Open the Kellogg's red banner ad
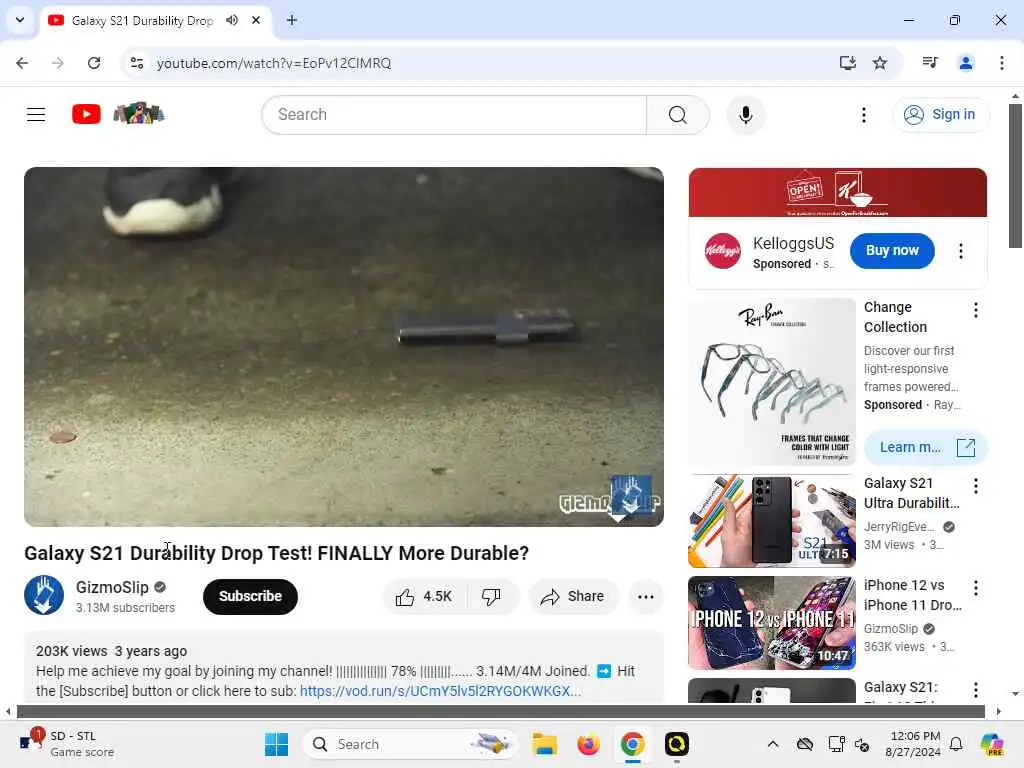The width and height of the screenshot is (1024, 768). pyautogui.click(x=837, y=192)
